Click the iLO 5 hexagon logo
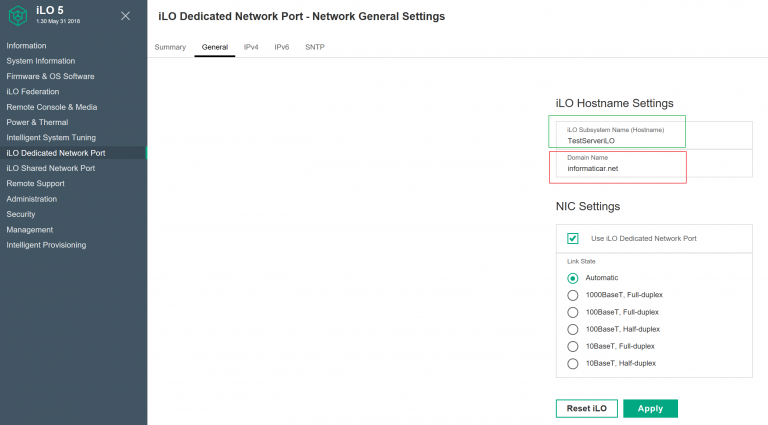This screenshot has height=425, width=768. tap(18, 17)
